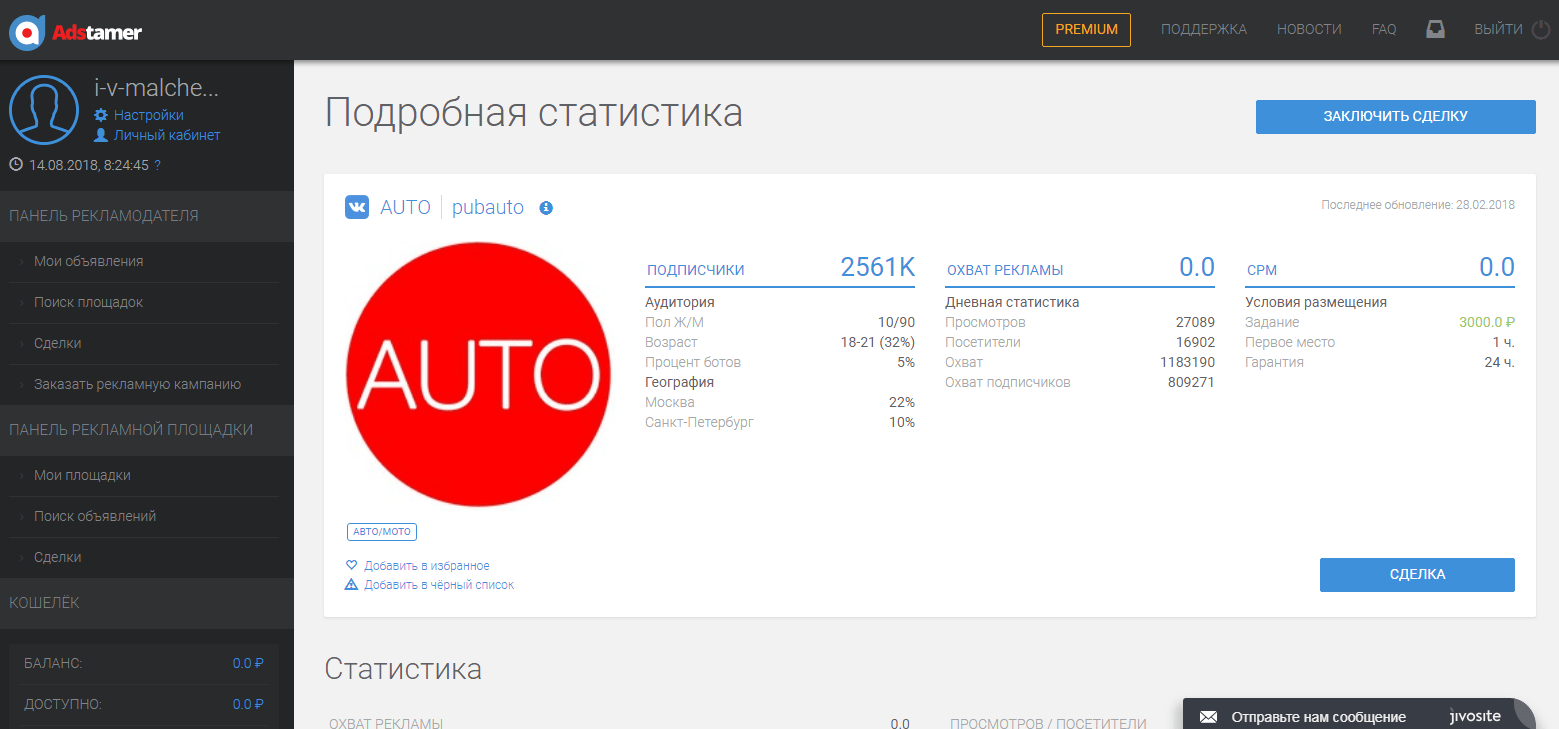1559x729 pixels.
Task: Click Добавить в чёрный список link
Action: 439,584
